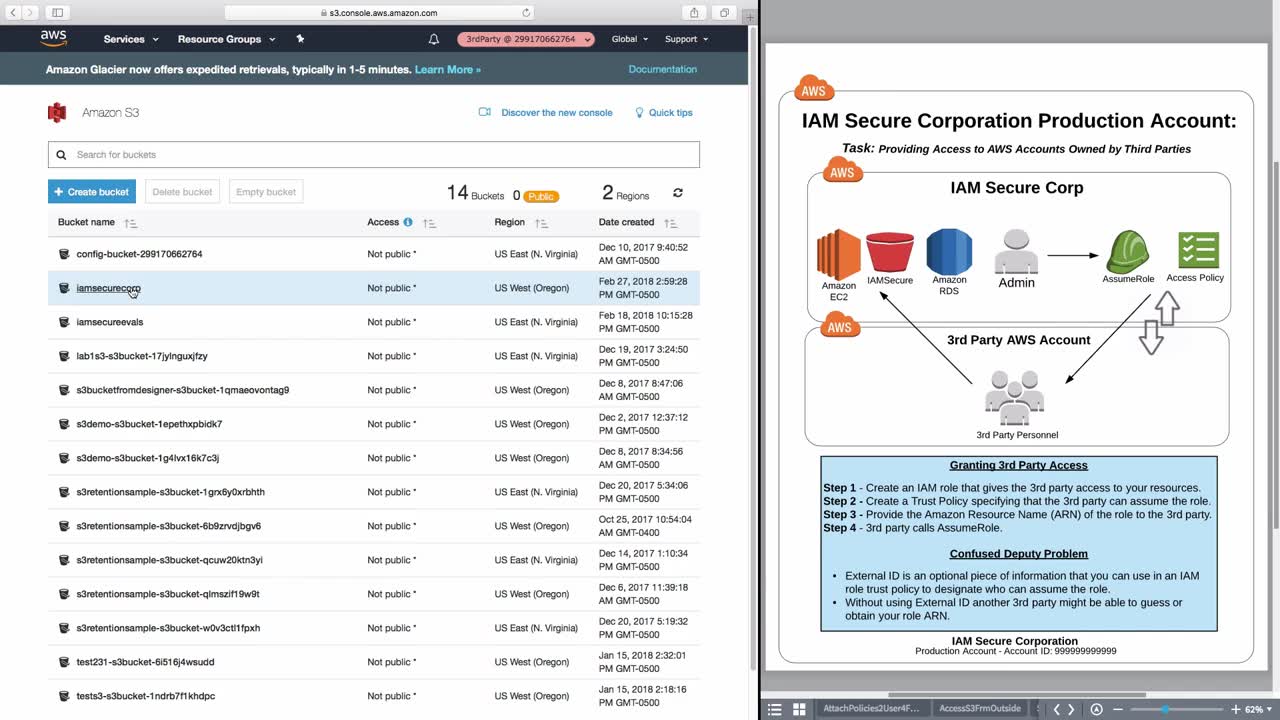
Task: Click the Date created column header
Action: [x=626, y=222]
